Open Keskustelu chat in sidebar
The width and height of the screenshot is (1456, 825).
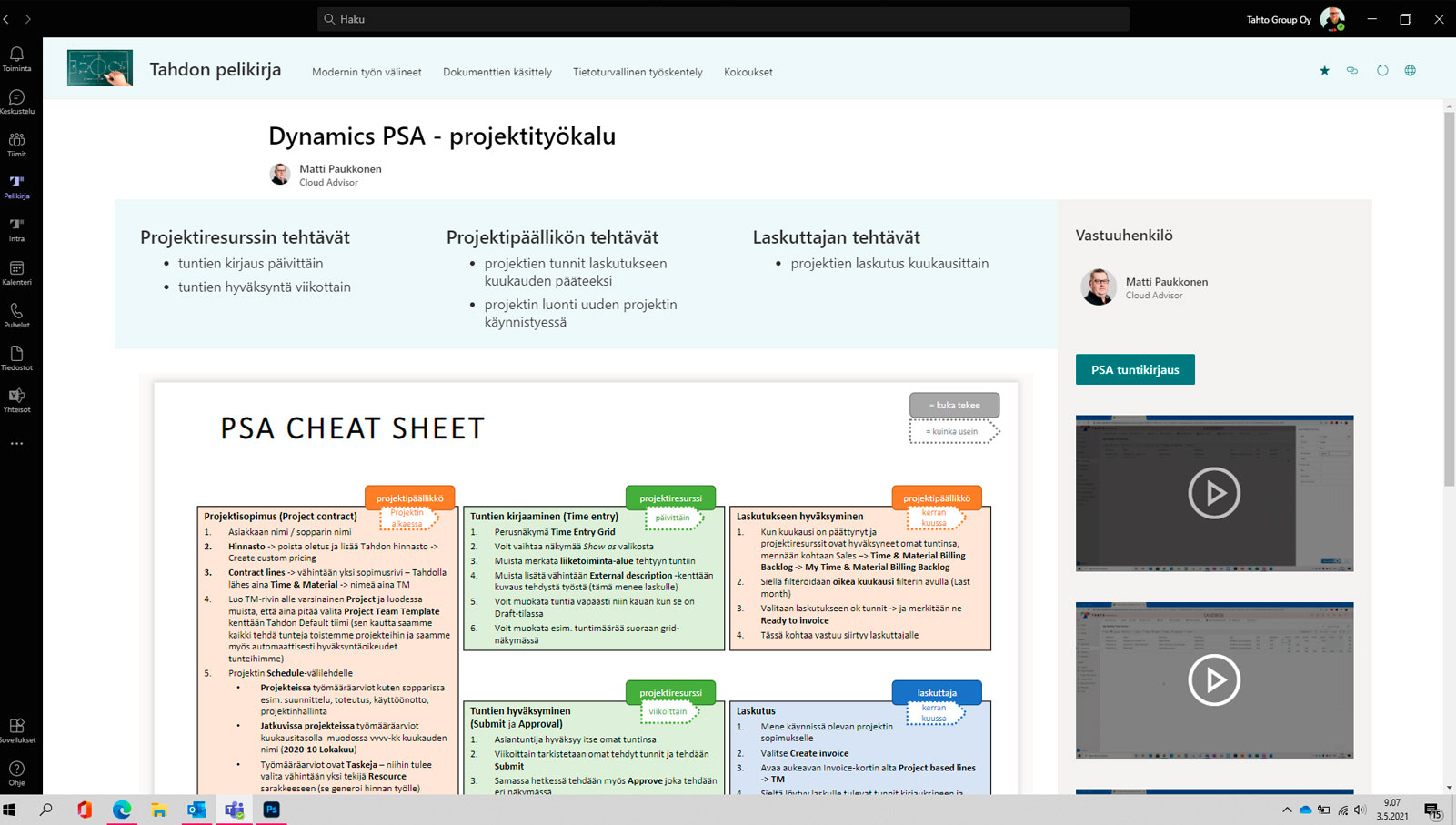click(x=16, y=102)
